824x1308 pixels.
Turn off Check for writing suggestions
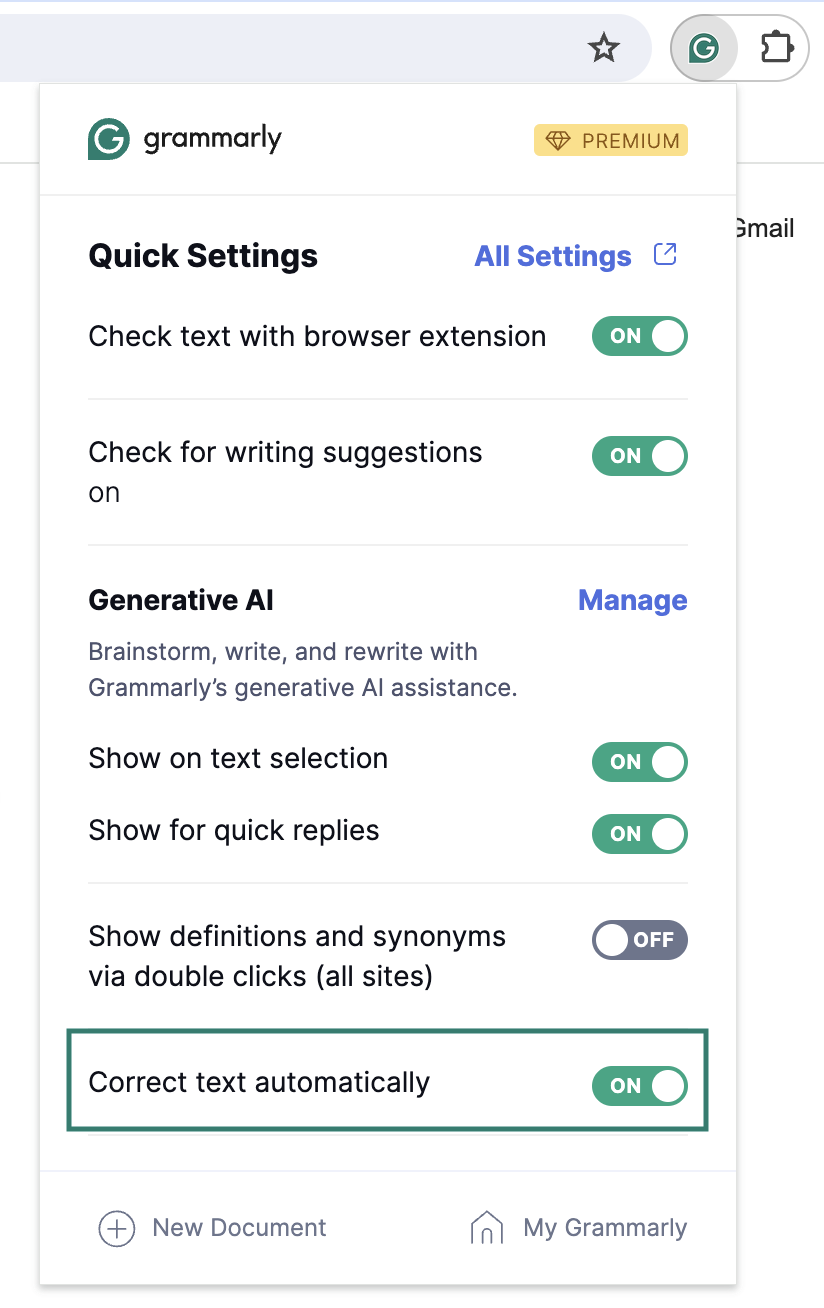point(640,456)
